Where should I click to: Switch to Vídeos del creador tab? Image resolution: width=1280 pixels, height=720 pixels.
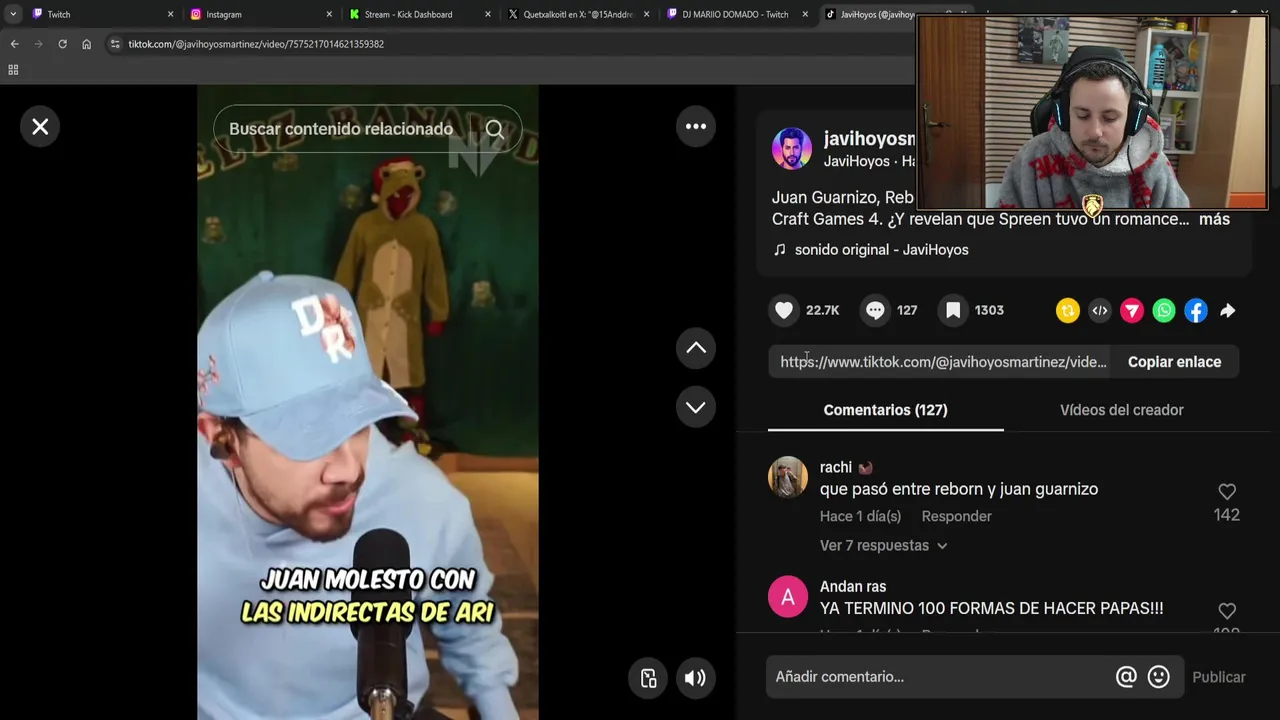coord(1122,410)
